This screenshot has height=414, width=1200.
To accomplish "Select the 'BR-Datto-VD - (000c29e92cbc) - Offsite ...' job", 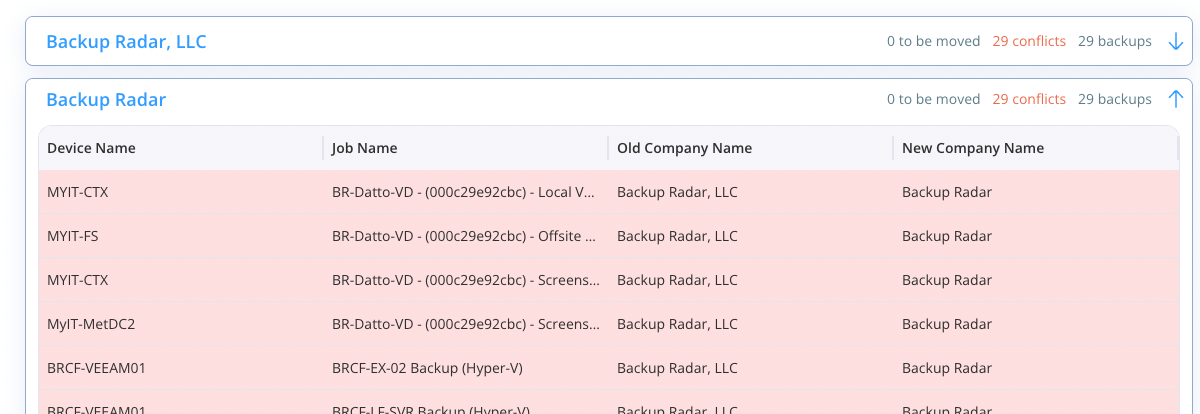I will click(x=465, y=236).
